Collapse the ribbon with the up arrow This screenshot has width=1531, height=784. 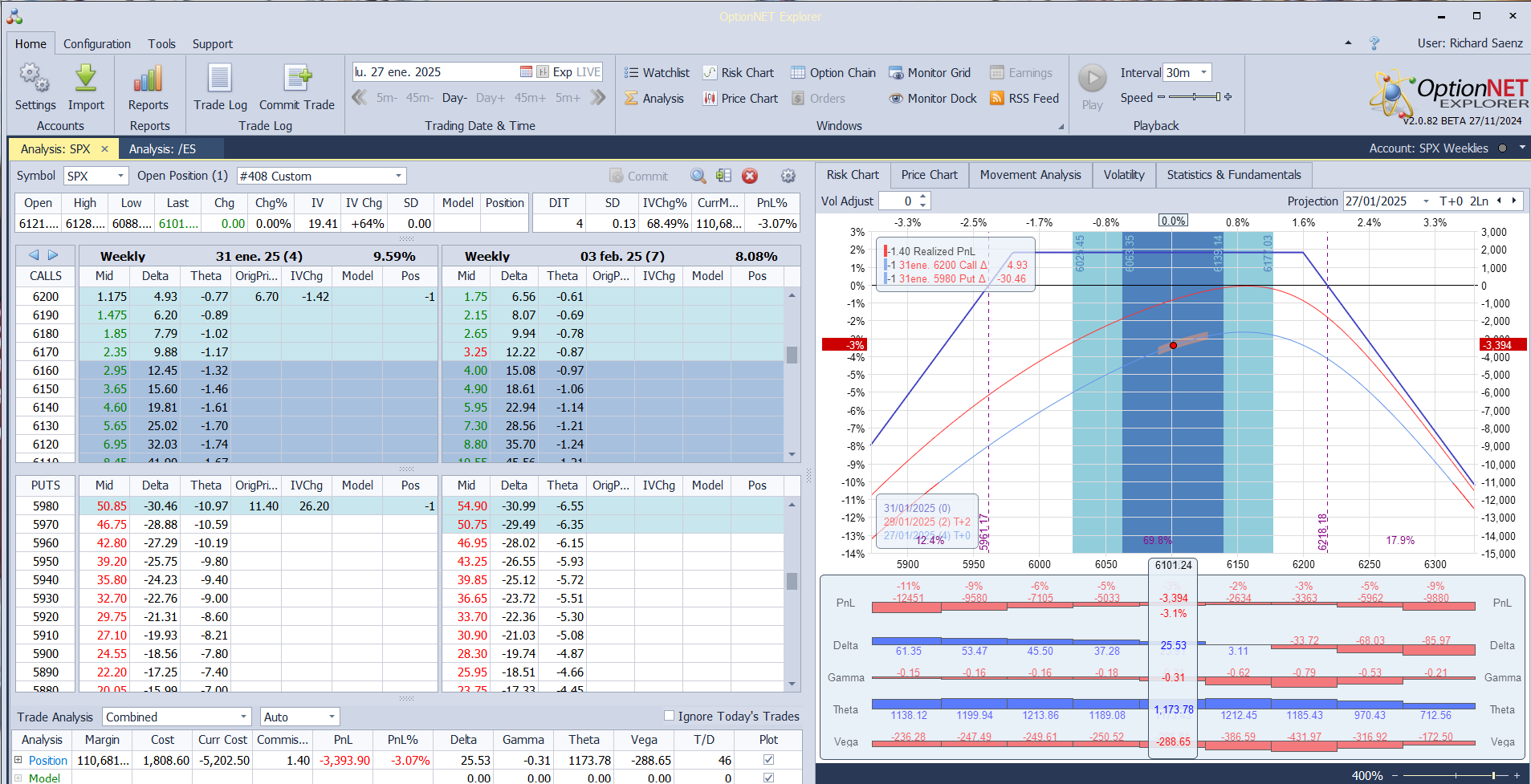pos(1348,43)
